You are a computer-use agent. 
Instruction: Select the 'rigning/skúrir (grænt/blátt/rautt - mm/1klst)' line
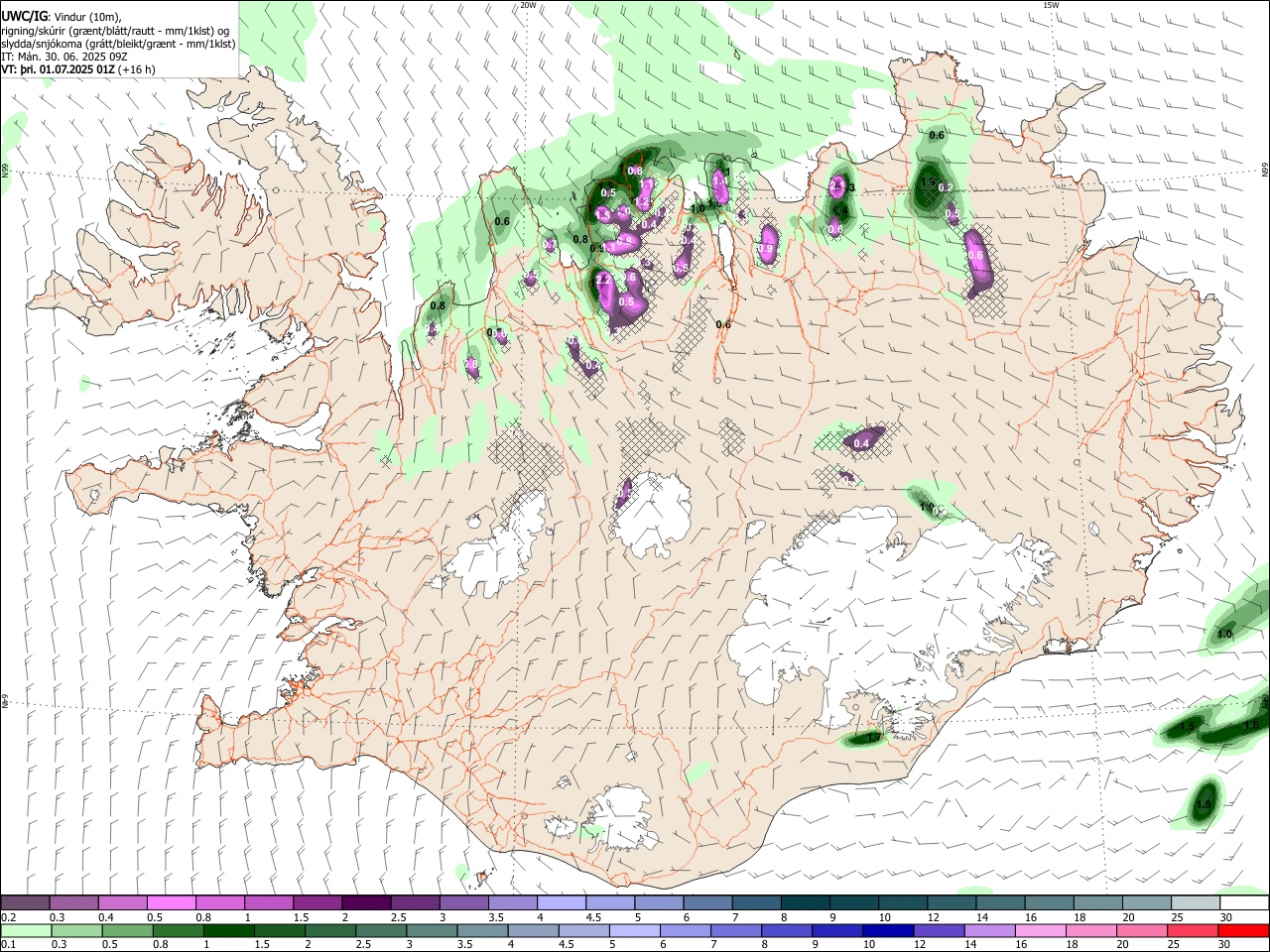pyautogui.click(x=114, y=30)
